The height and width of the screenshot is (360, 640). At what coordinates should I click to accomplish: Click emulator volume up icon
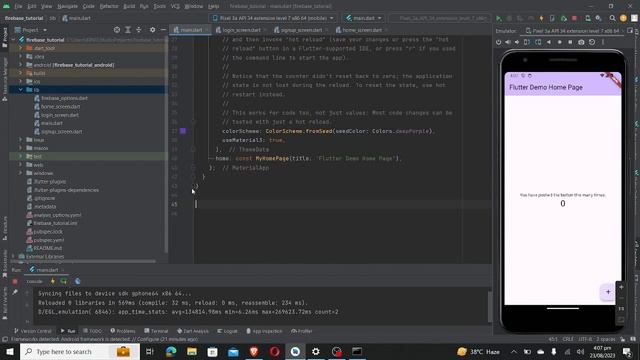(x=508, y=42)
